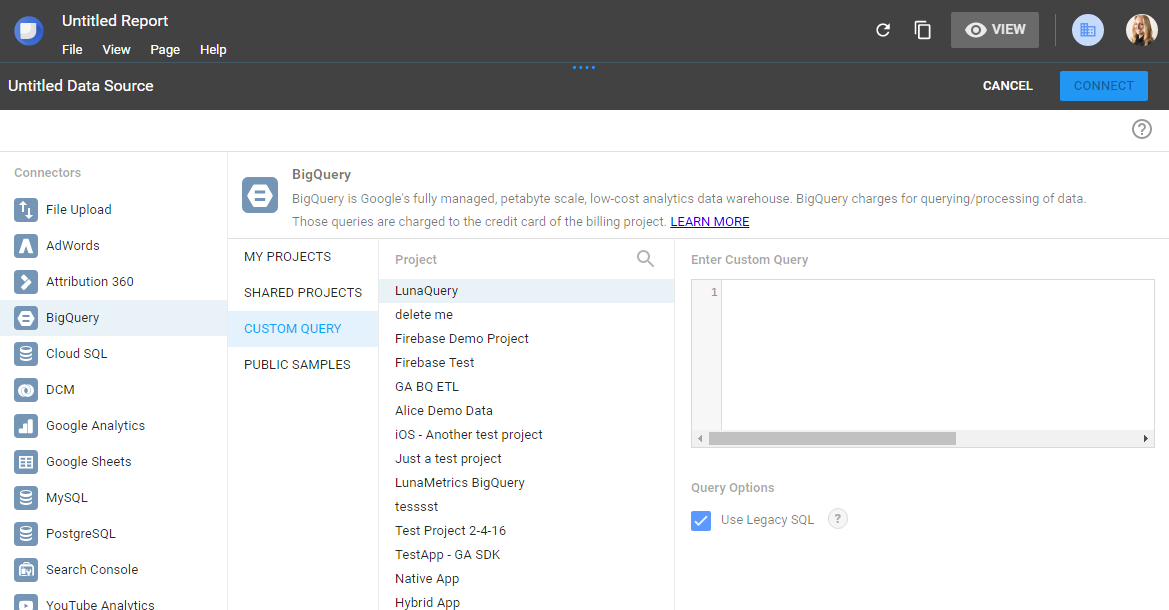
Task: Select the YouTube Analytics connector icon
Action: click(26, 603)
